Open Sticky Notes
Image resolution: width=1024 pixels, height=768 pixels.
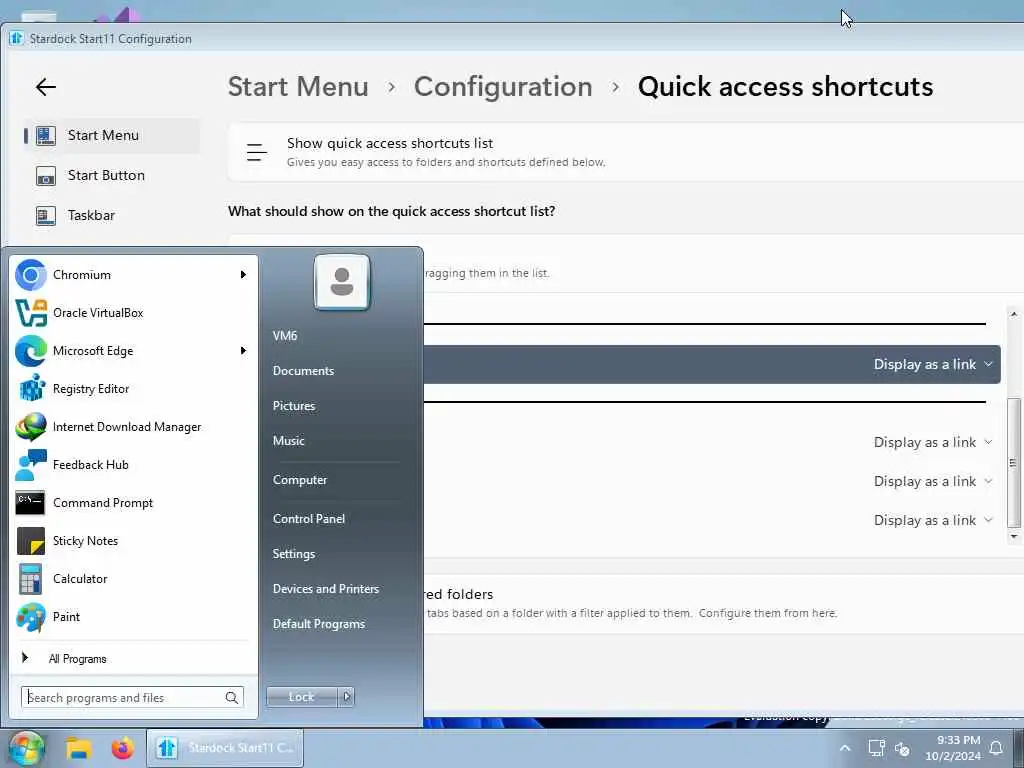coord(131,541)
